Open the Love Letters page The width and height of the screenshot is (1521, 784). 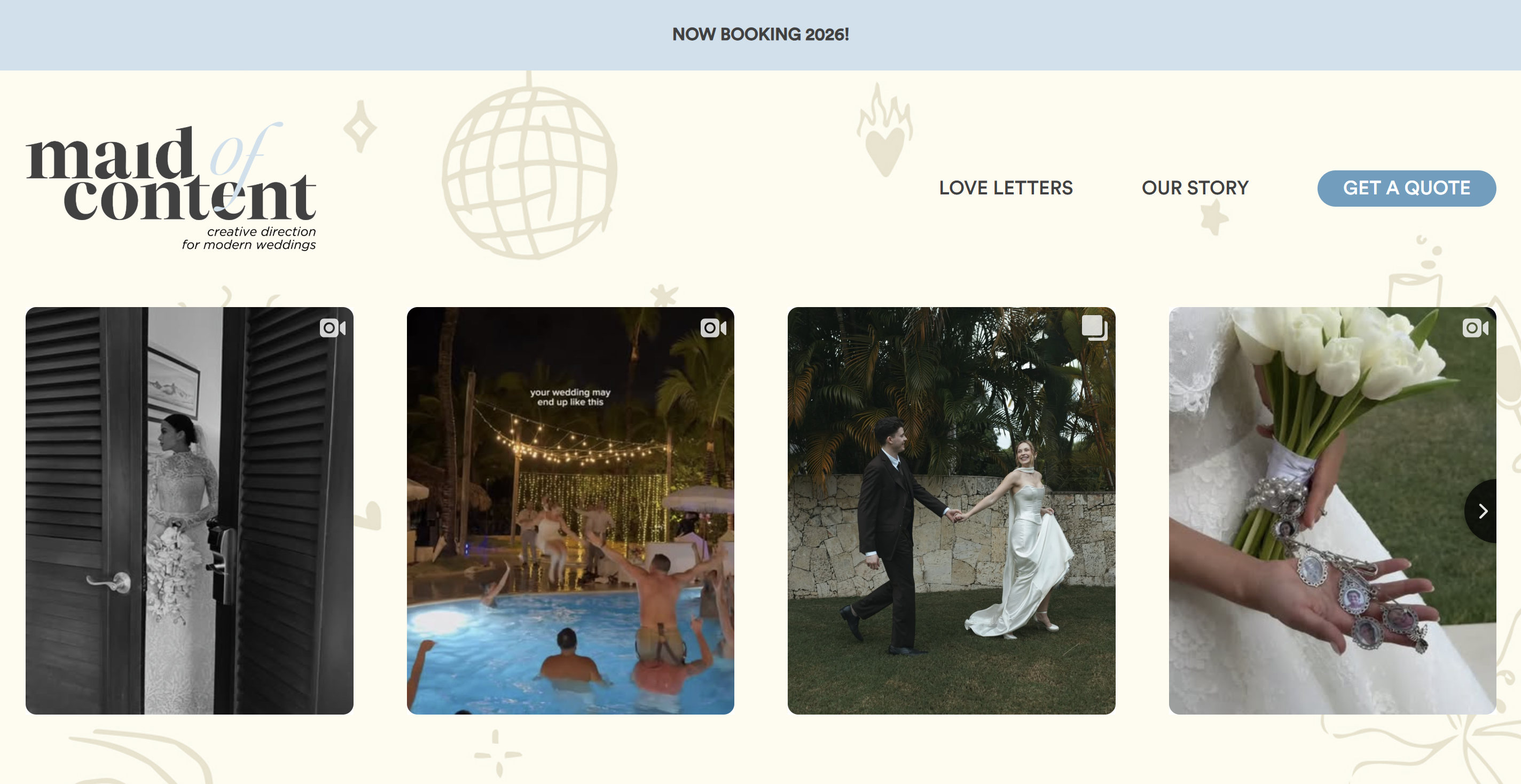[1006, 188]
